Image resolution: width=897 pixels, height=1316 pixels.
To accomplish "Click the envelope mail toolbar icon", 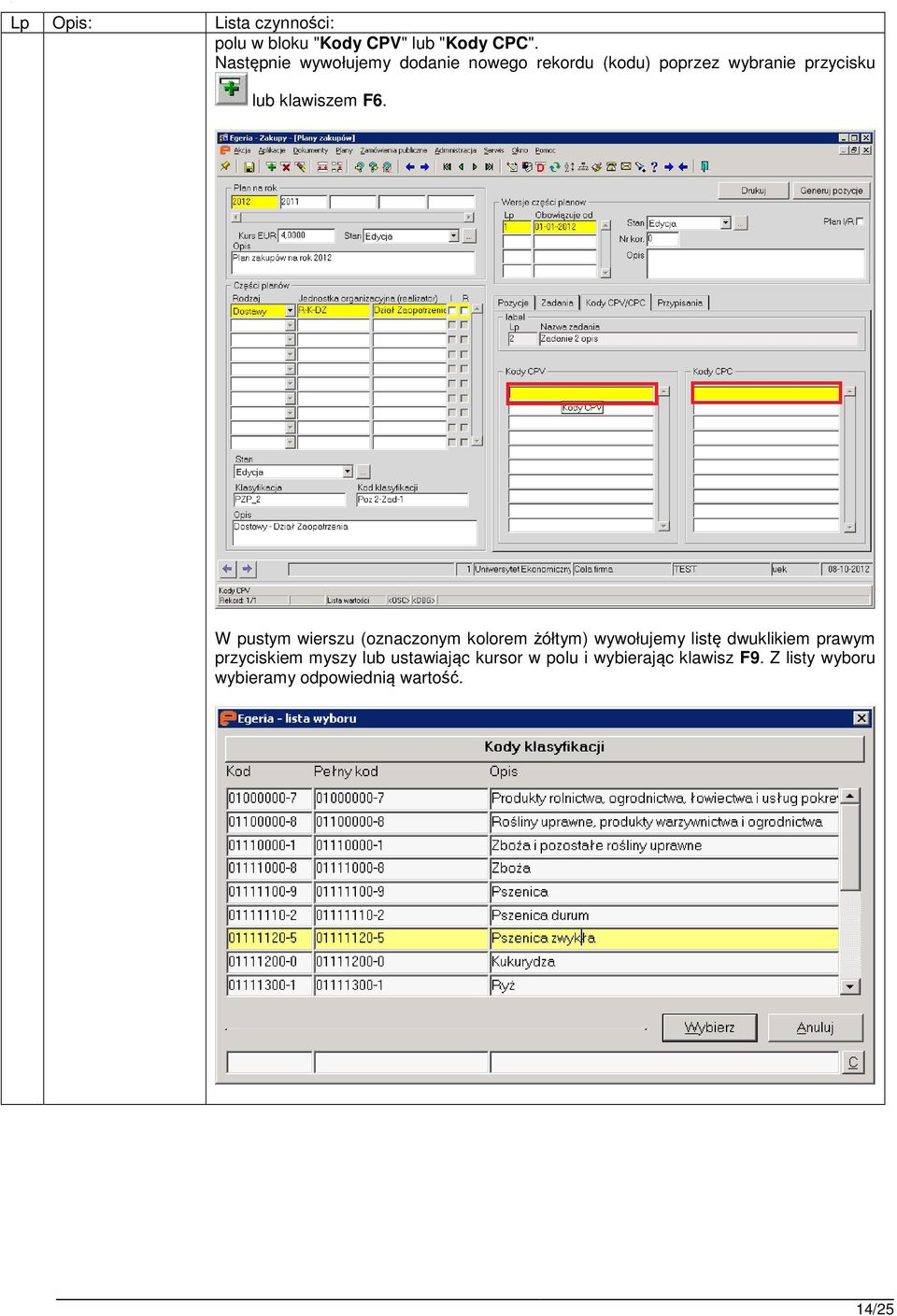I will [625, 167].
